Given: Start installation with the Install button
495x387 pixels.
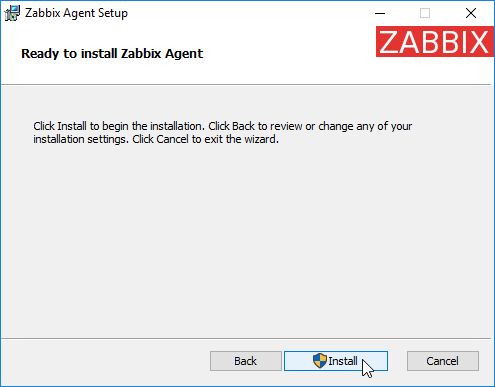Looking at the screenshot, I should tap(336, 361).
